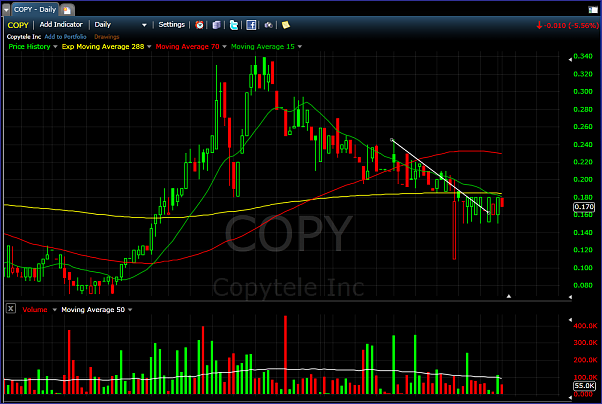The image size is (602, 404).
Task: Open the tab list dropdown arrow
Action: pyautogui.click(x=6, y=10)
